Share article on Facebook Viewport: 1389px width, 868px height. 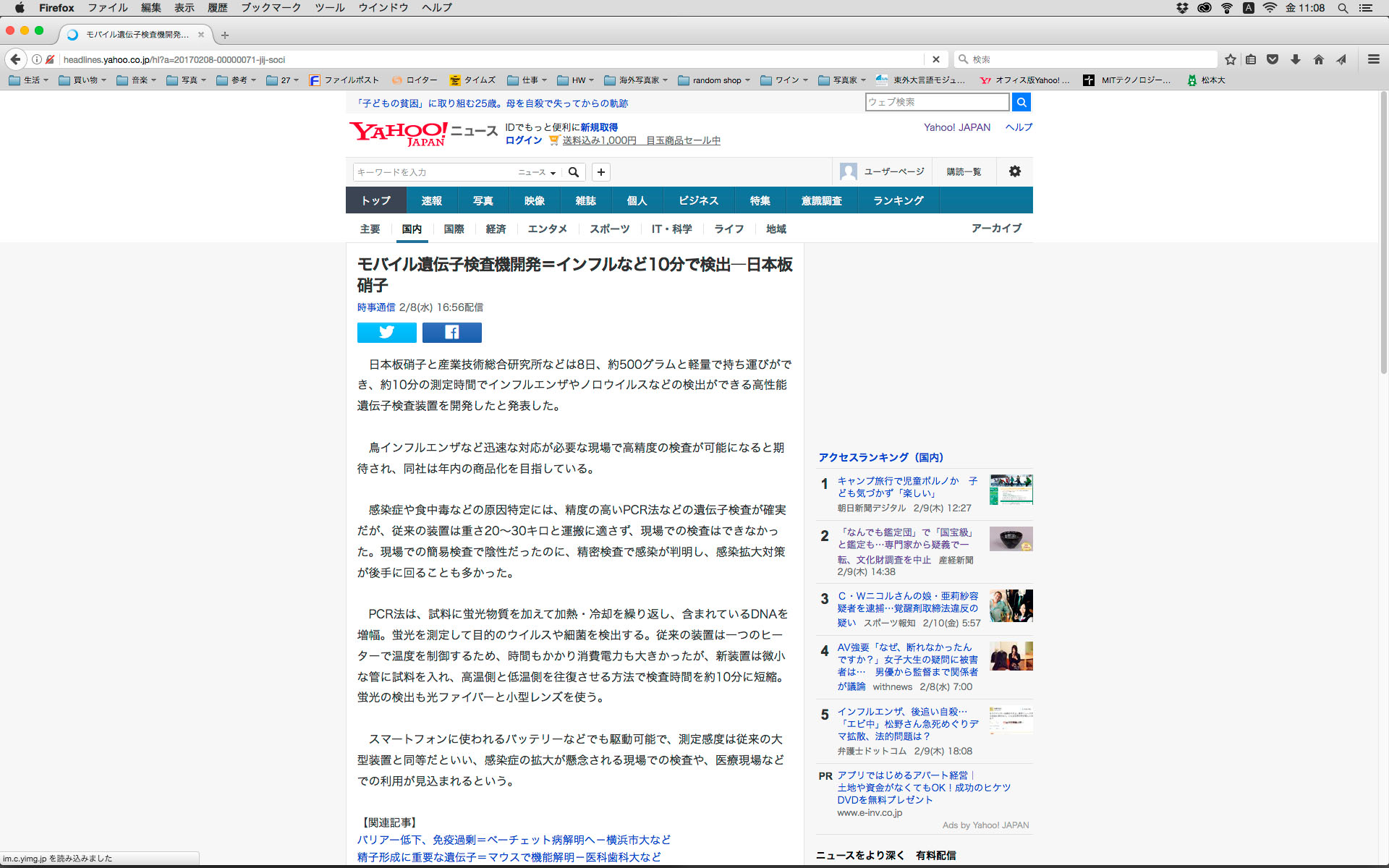451,333
